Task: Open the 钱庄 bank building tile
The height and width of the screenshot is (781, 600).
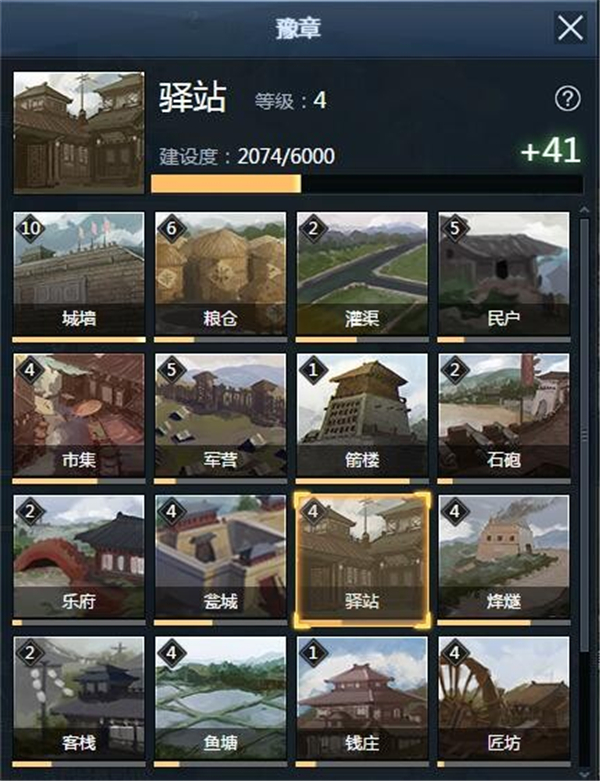Action: click(x=362, y=698)
